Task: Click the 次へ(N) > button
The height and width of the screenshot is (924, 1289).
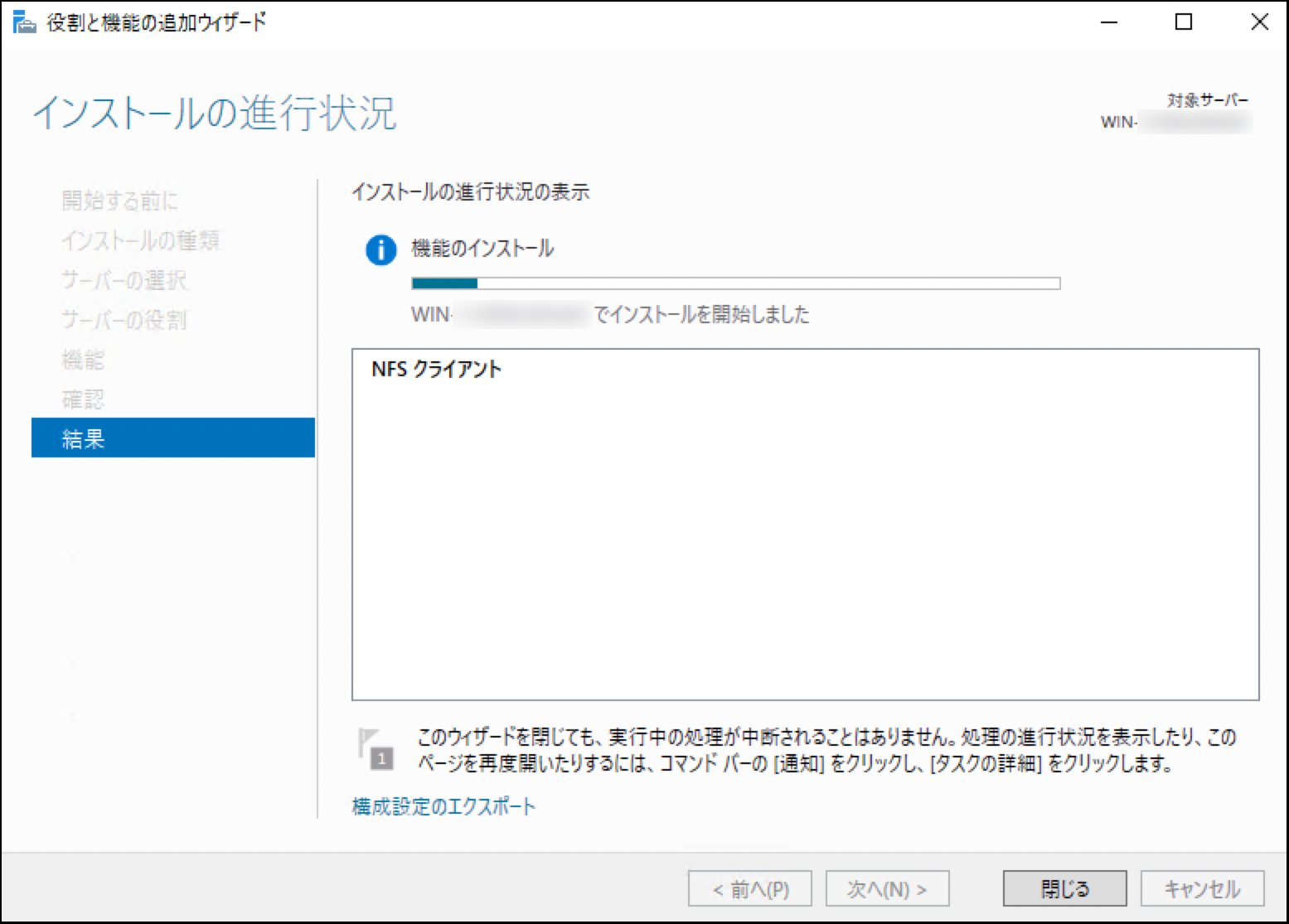Action: point(887,889)
